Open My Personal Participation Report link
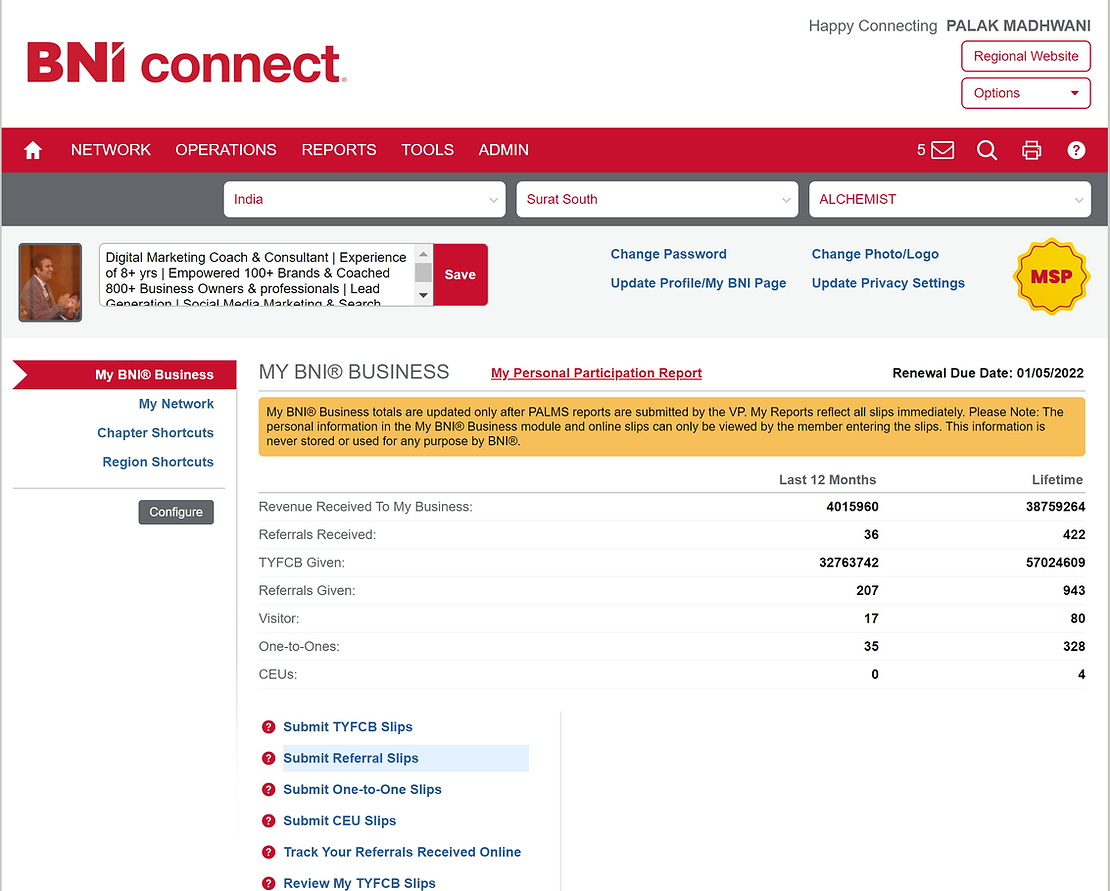Viewport: 1110px width, 891px height. [x=596, y=373]
